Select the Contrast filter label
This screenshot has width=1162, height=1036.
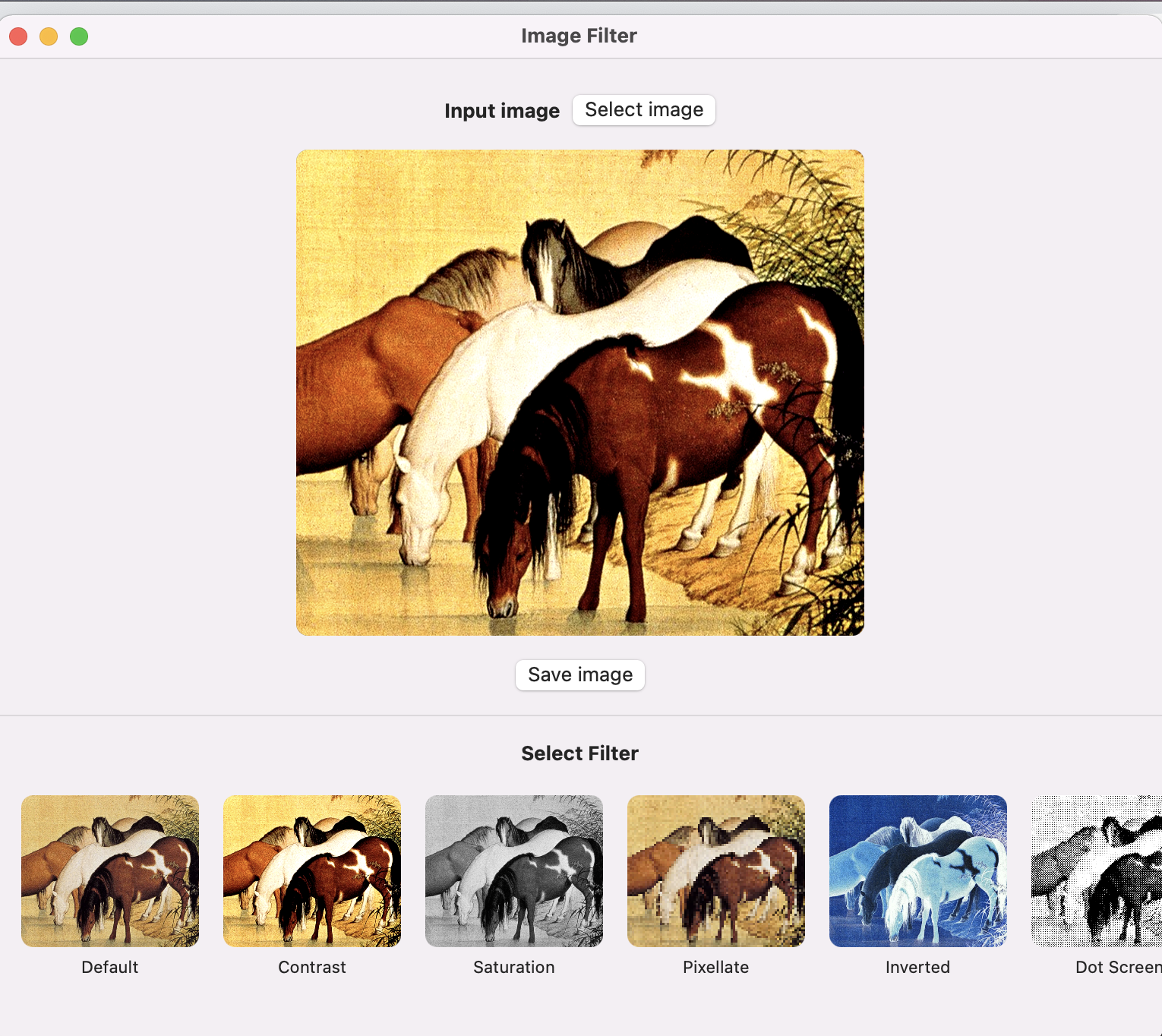(x=312, y=967)
